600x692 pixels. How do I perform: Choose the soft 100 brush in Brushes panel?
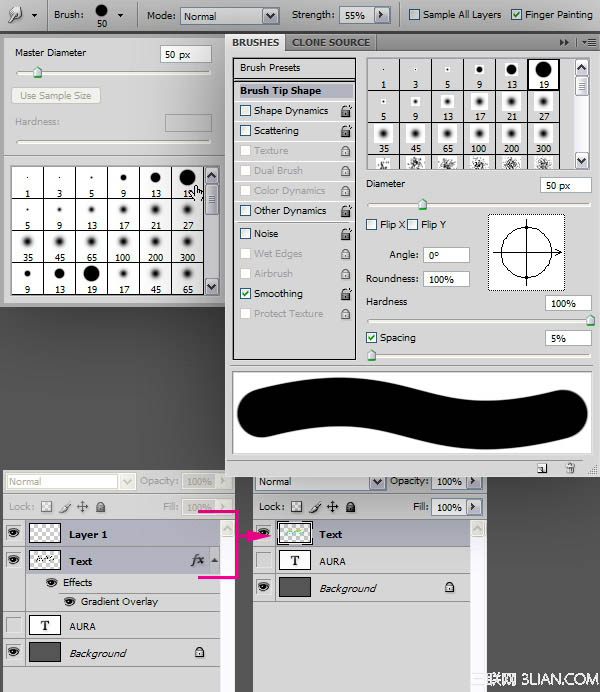click(x=479, y=139)
